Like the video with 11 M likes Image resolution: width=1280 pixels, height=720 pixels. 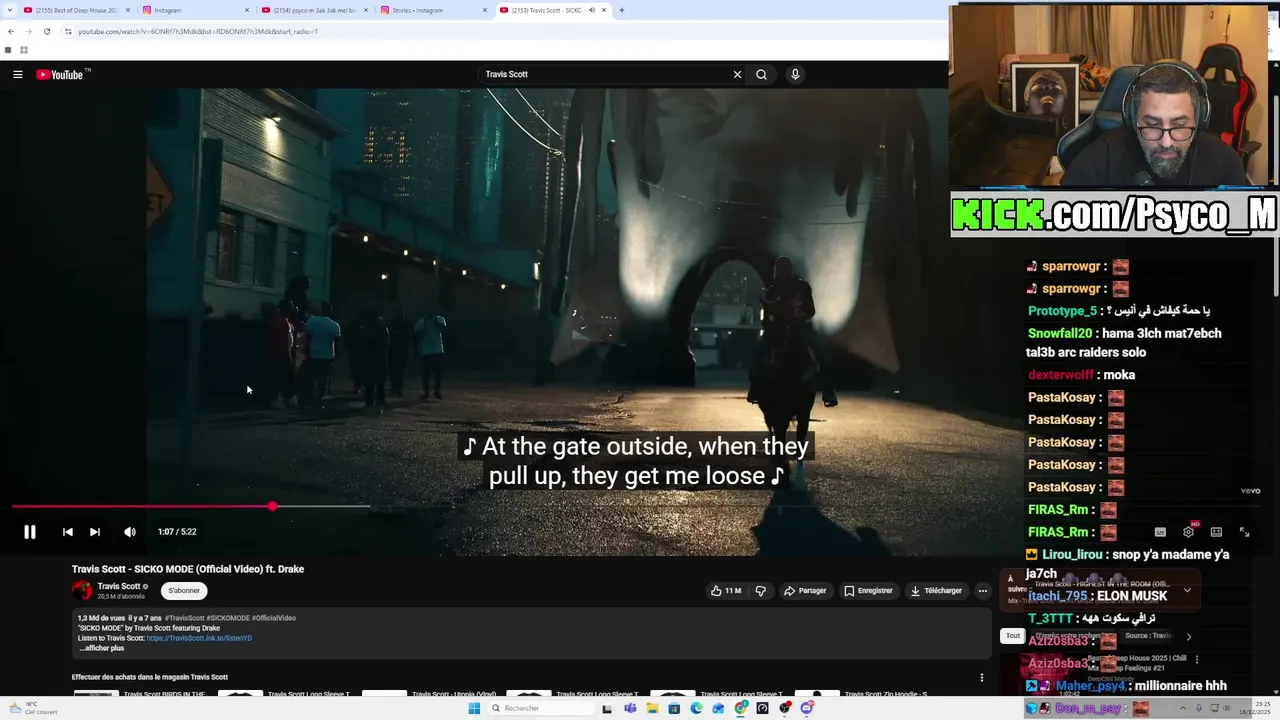pyautogui.click(x=726, y=591)
